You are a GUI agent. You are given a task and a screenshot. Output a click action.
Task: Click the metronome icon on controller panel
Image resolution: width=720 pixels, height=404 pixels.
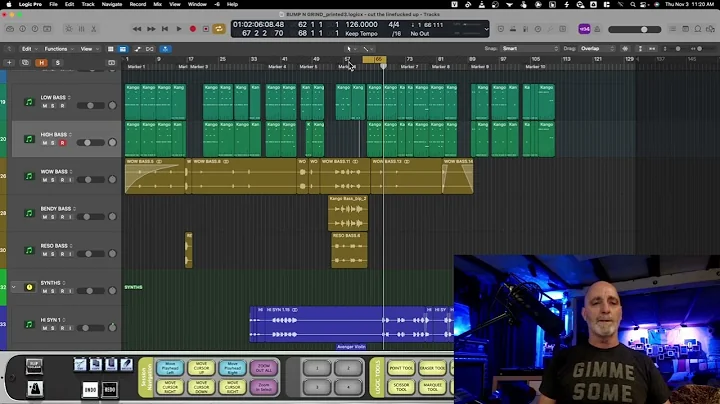point(34,388)
